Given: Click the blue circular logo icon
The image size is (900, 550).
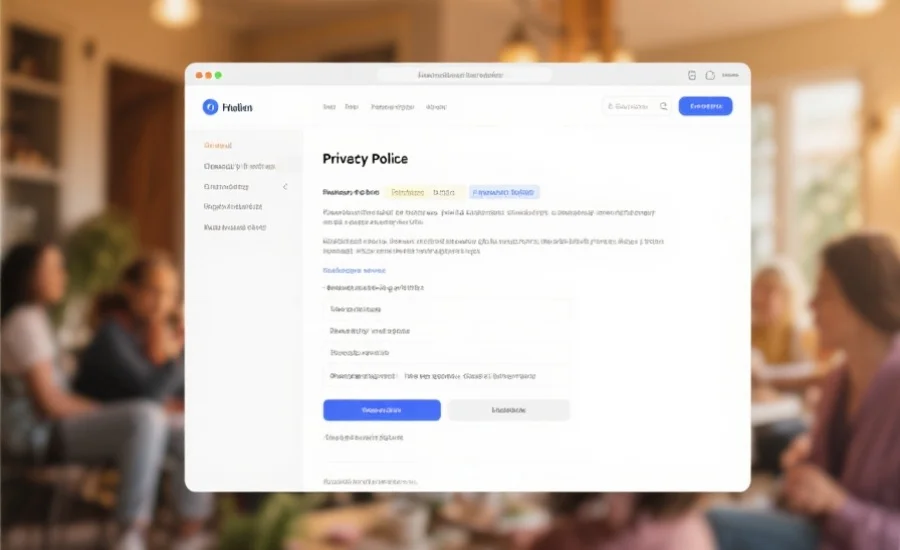Looking at the screenshot, I should coord(210,107).
